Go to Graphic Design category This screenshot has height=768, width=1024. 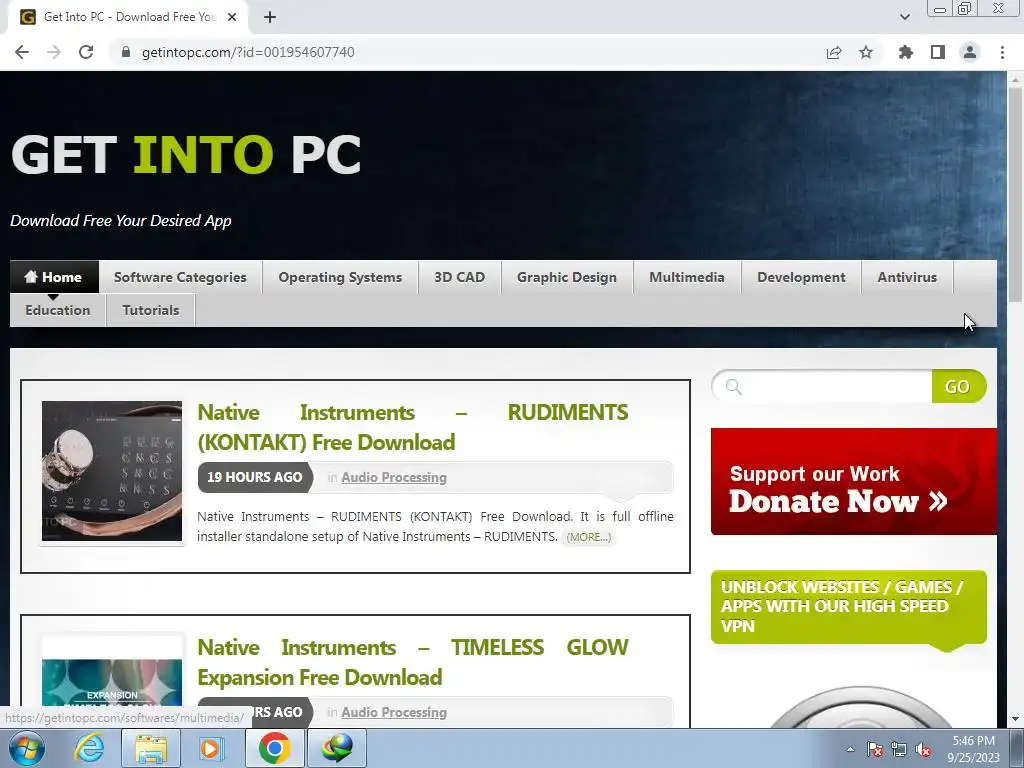tap(567, 277)
